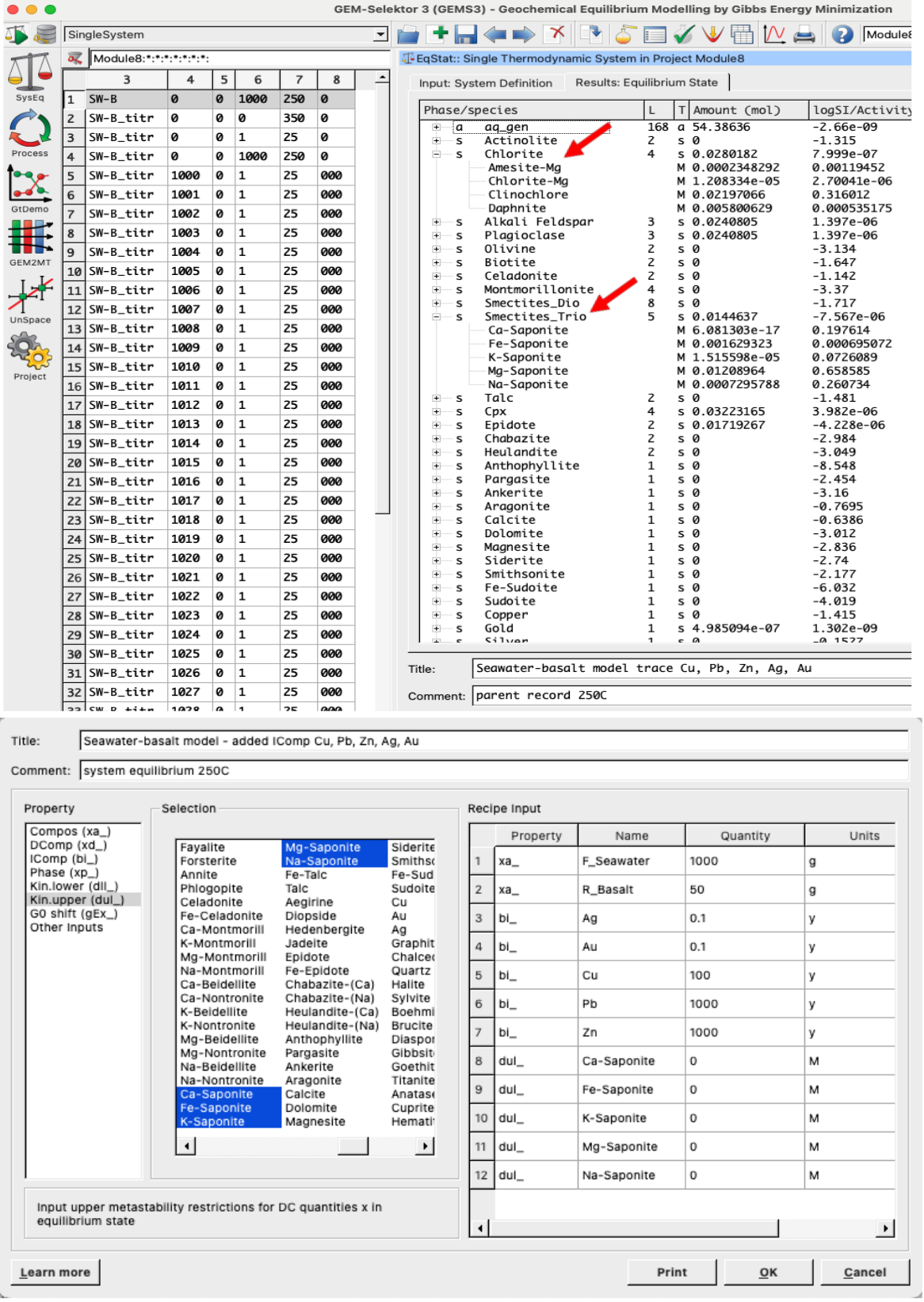The height and width of the screenshot is (1302, 924).
Task: Select IComp (bi_) in Property list
Action: click(x=63, y=859)
